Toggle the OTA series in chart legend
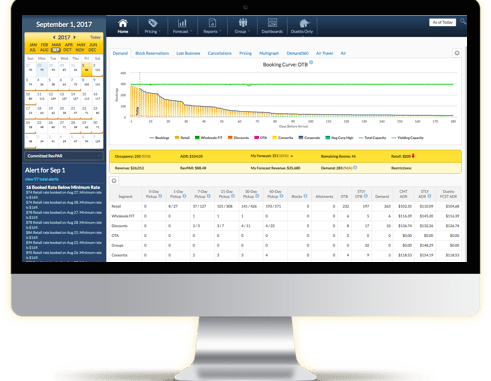 (x=260, y=138)
